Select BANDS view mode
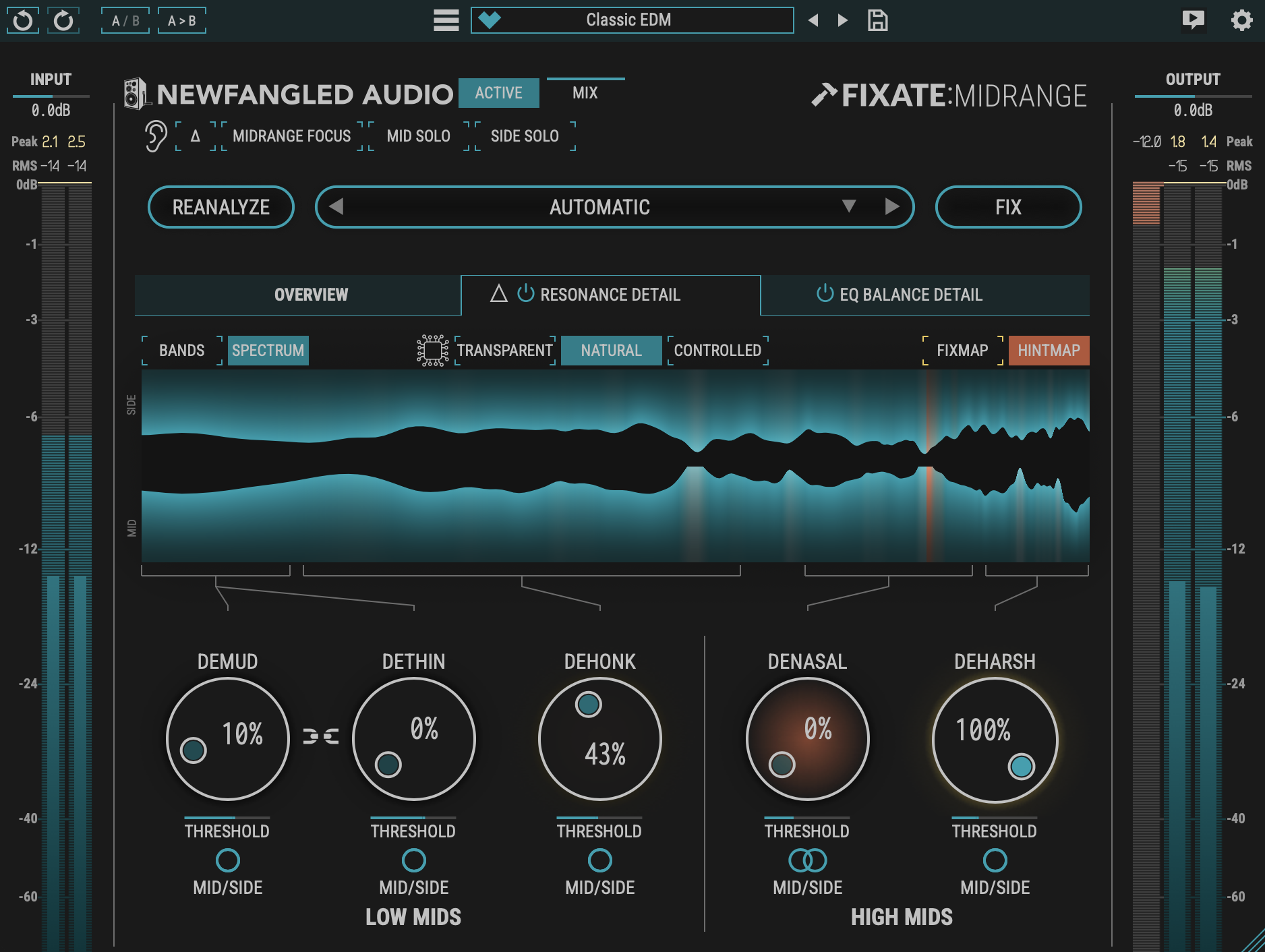This screenshot has height=952, width=1265. click(x=182, y=351)
